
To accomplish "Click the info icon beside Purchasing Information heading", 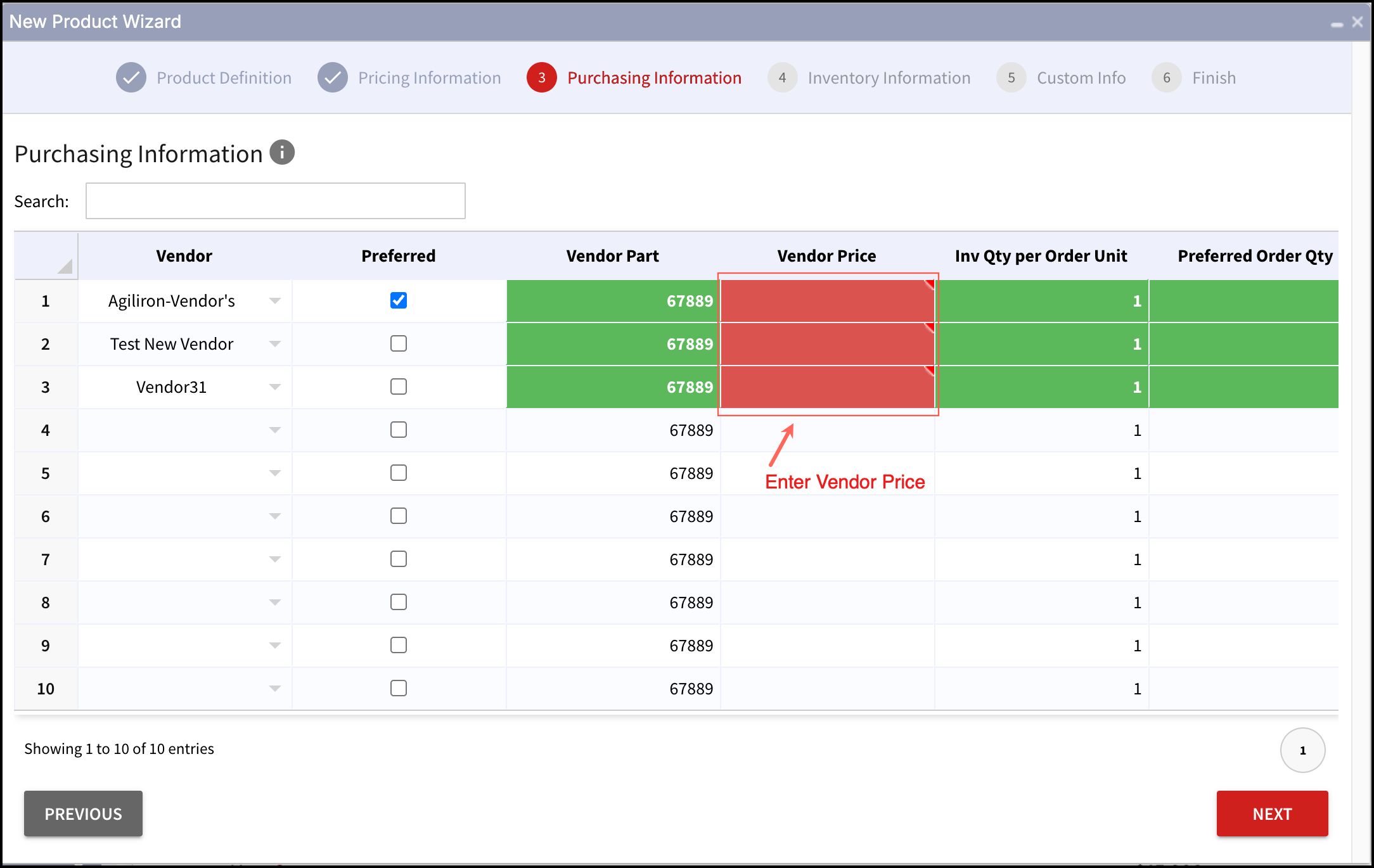I will (x=282, y=153).
